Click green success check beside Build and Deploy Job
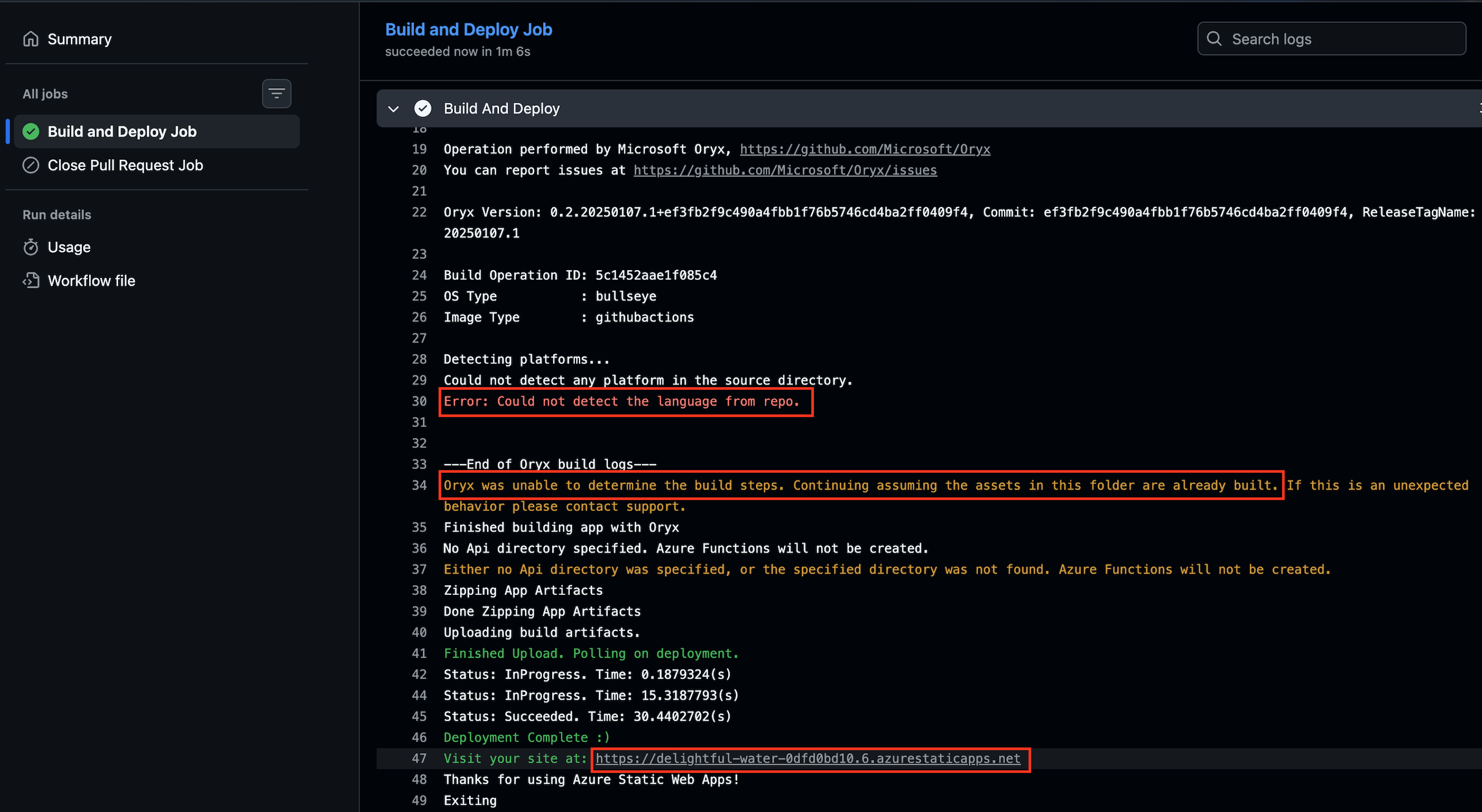Screen dimensions: 1482x812 tap(31, 131)
